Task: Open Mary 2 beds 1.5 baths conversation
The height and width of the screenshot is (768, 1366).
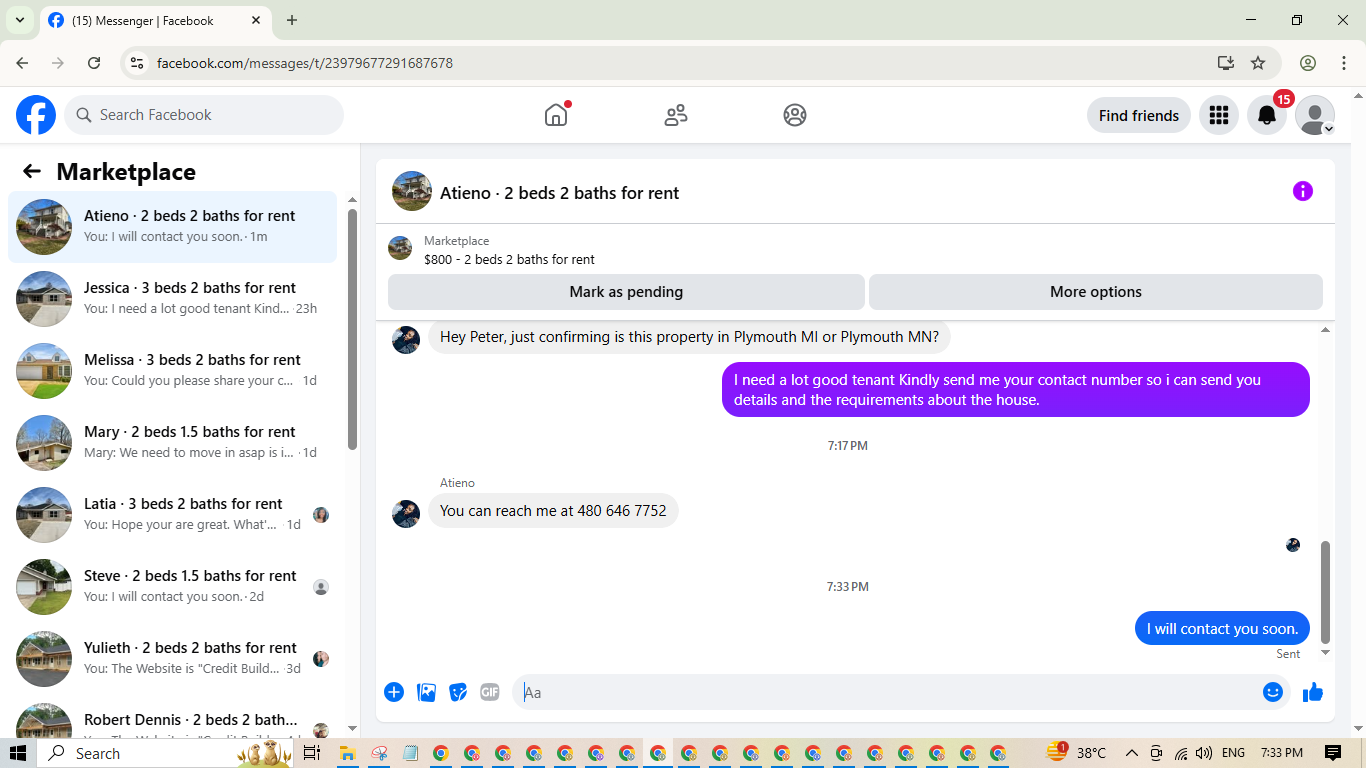Action: click(x=173, y=443)
